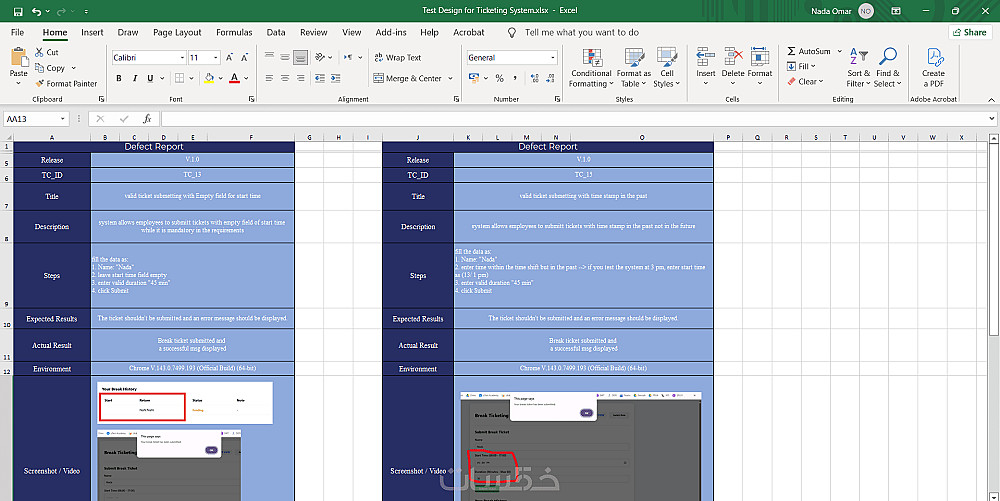Expand the Font Color arrow
Viewport: 1000px width, 501px height.
(246, 78)
